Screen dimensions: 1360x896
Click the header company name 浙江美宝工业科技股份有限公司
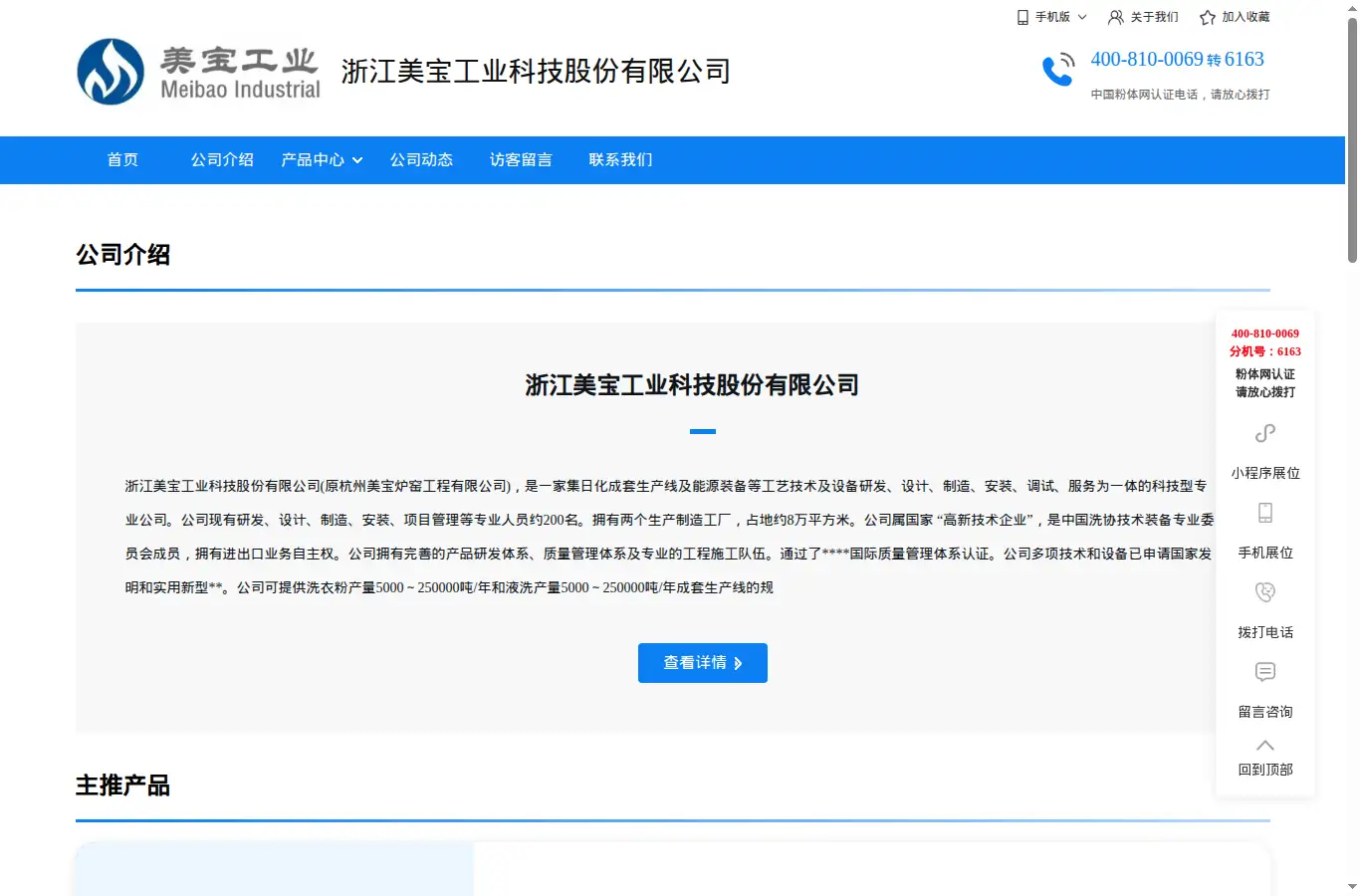pos(536,72)
